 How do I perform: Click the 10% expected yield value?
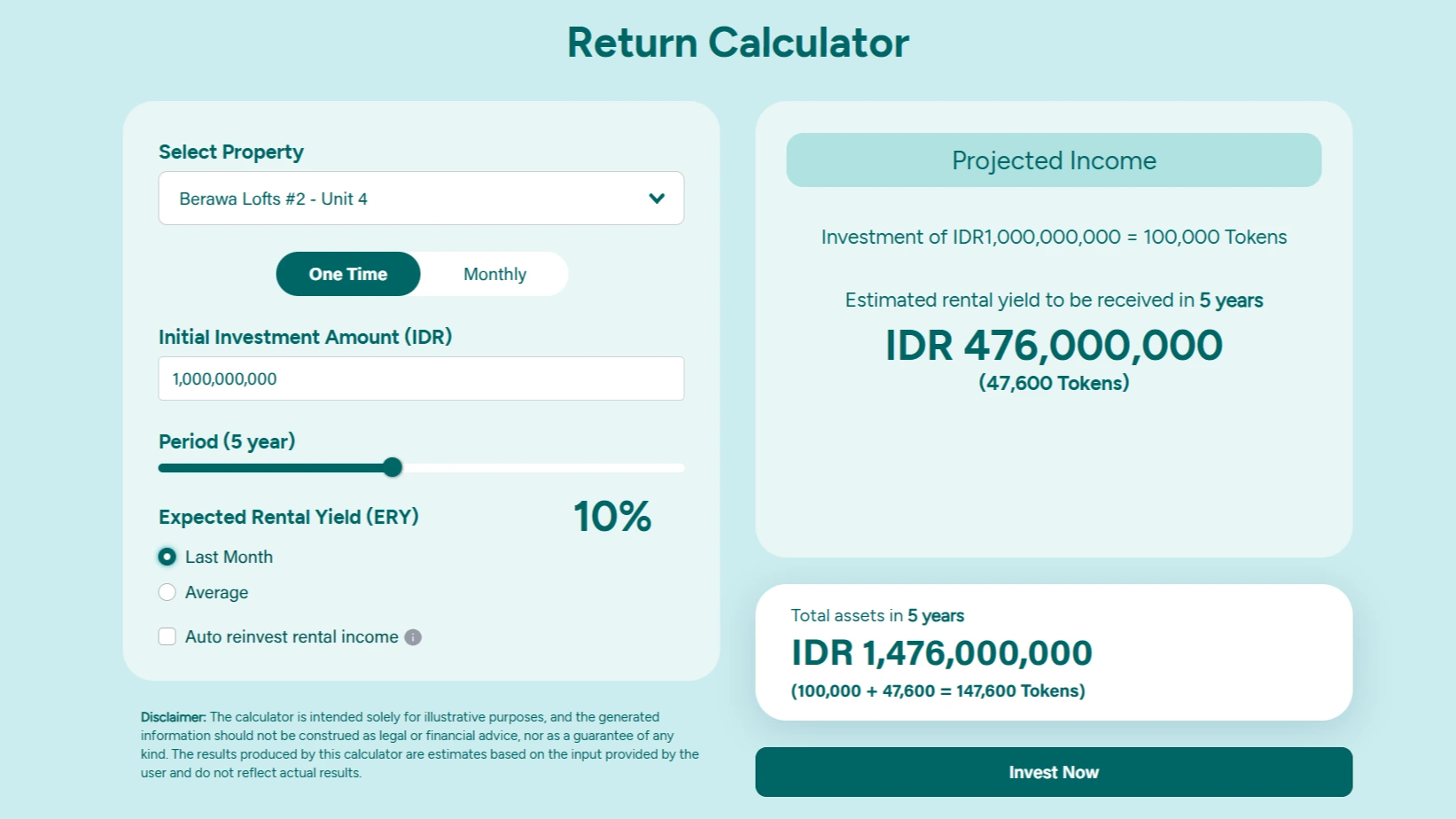(612, 516)
